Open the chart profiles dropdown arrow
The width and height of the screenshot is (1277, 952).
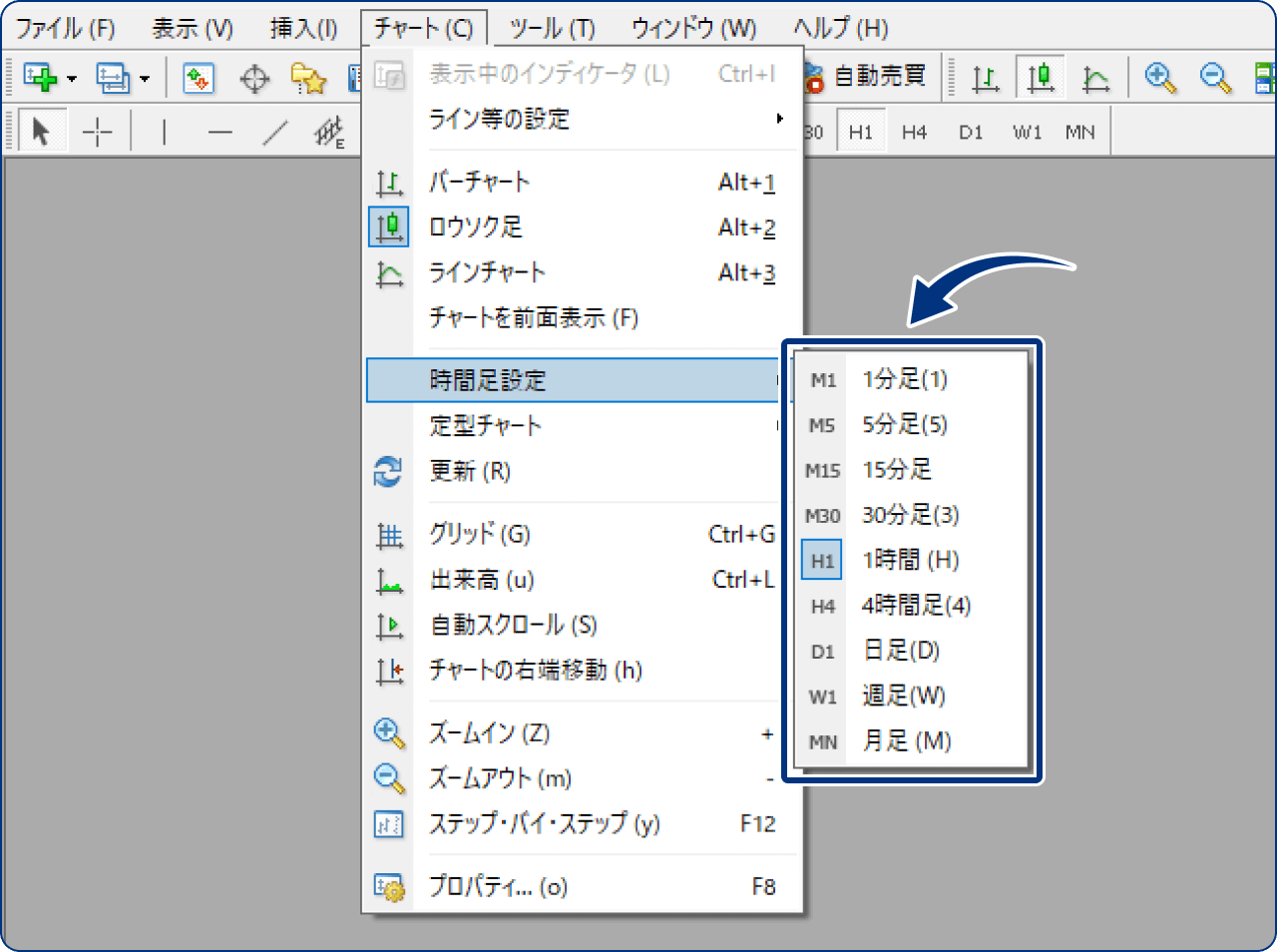pos(144,77)
